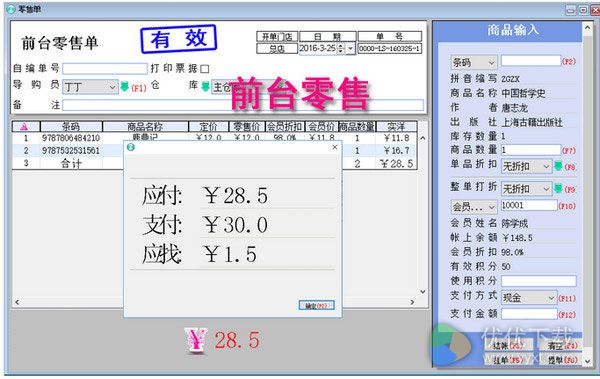The image size is (600, 379).
Task: Click the ￥28.5 total cell in table
Action: [x=397, y=163]
